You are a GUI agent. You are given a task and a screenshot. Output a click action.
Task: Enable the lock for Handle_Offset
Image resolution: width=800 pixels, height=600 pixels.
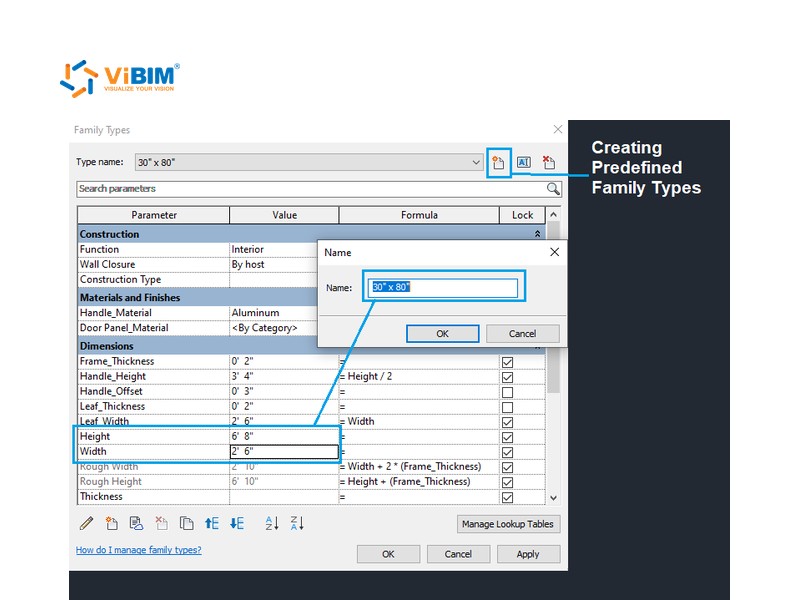click(x=507, y=392)
